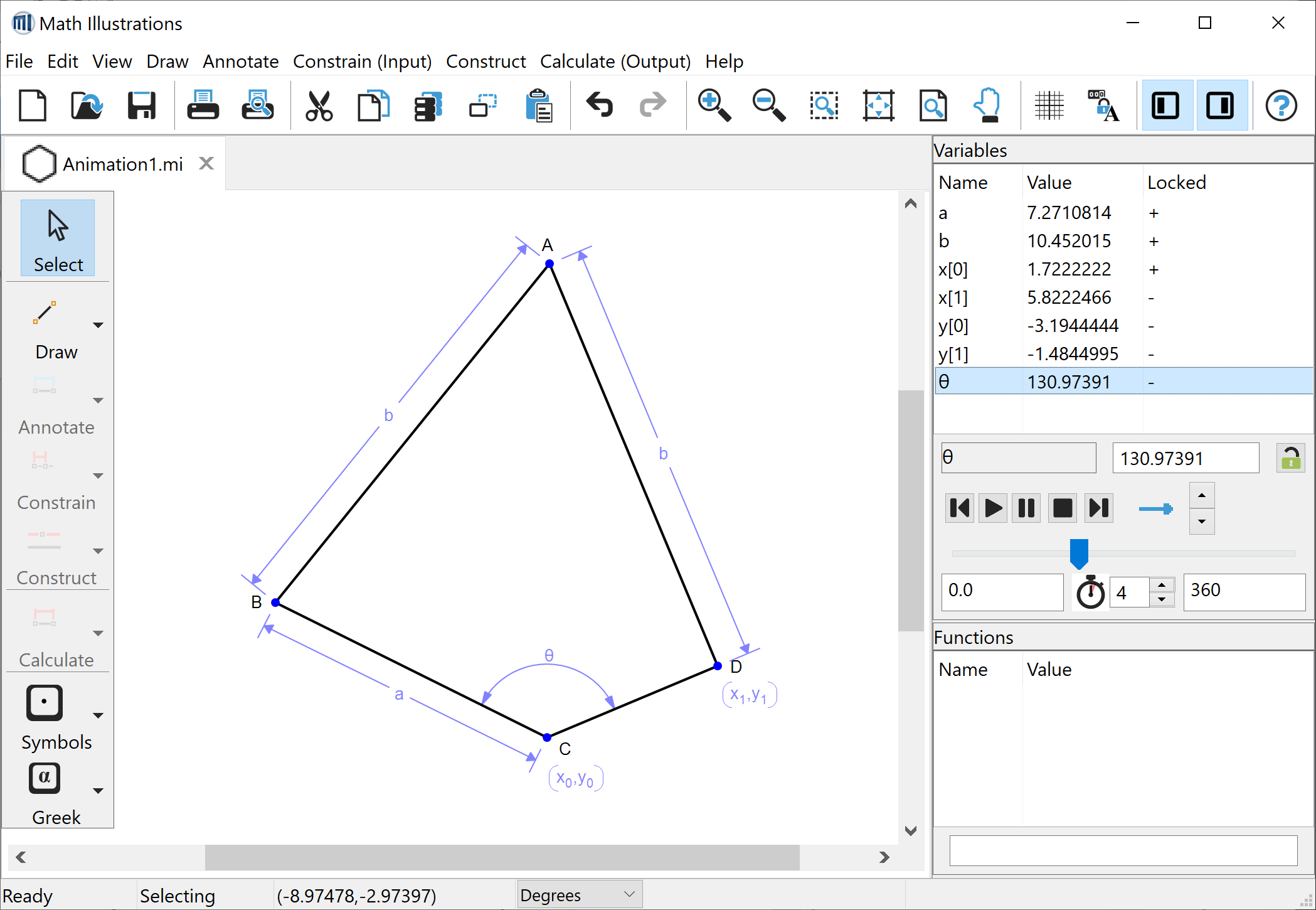
Task: Click the zoom in icon
Action: tap(714, 104)
